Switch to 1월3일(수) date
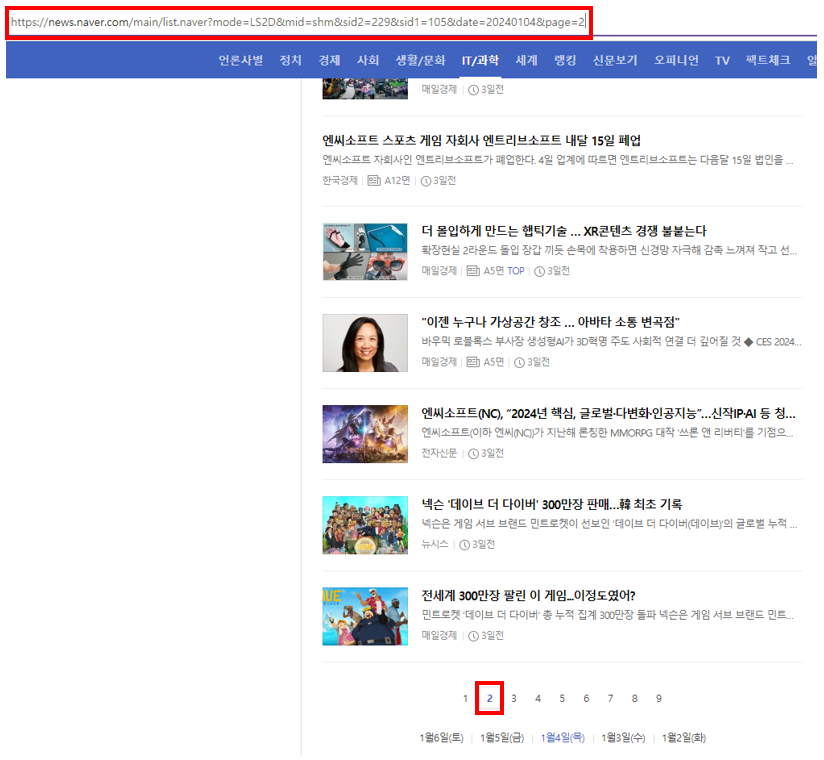Viewport: 824px width, 760px height. [623, 738]
